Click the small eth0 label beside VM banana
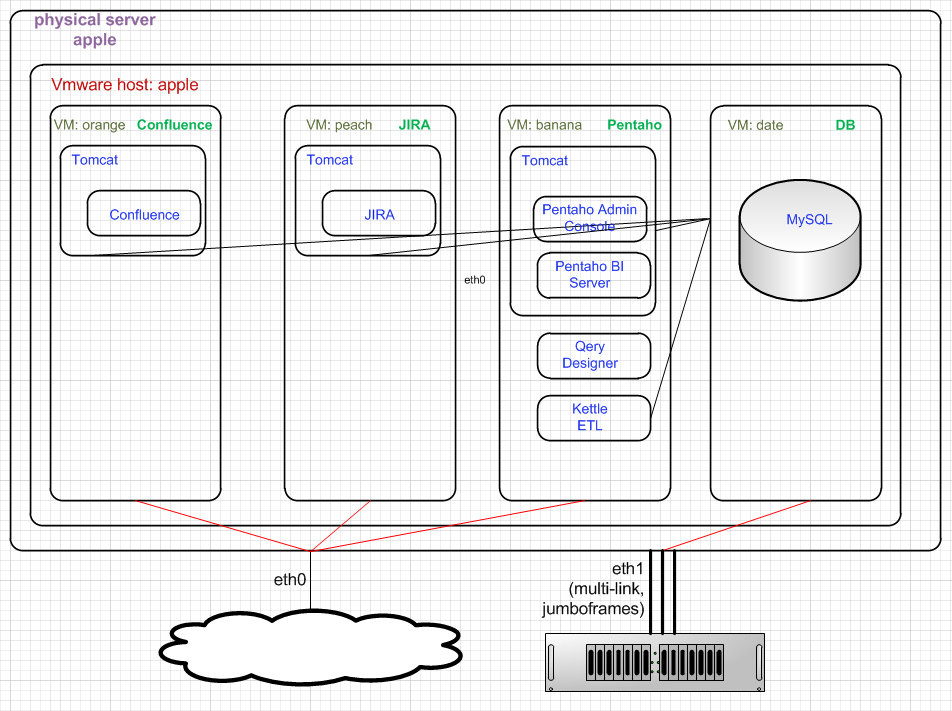Viewport: 952px width, 711px height. coord(475,280)
